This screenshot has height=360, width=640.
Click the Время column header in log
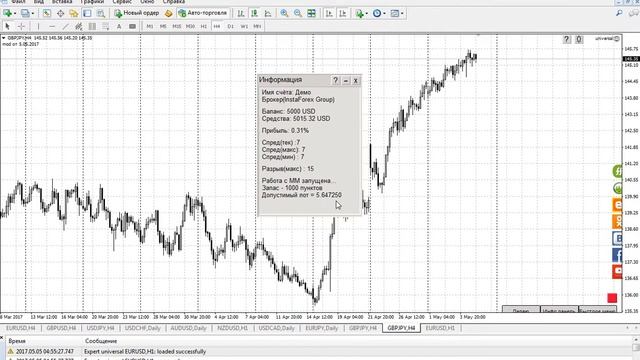coord(17,341)
